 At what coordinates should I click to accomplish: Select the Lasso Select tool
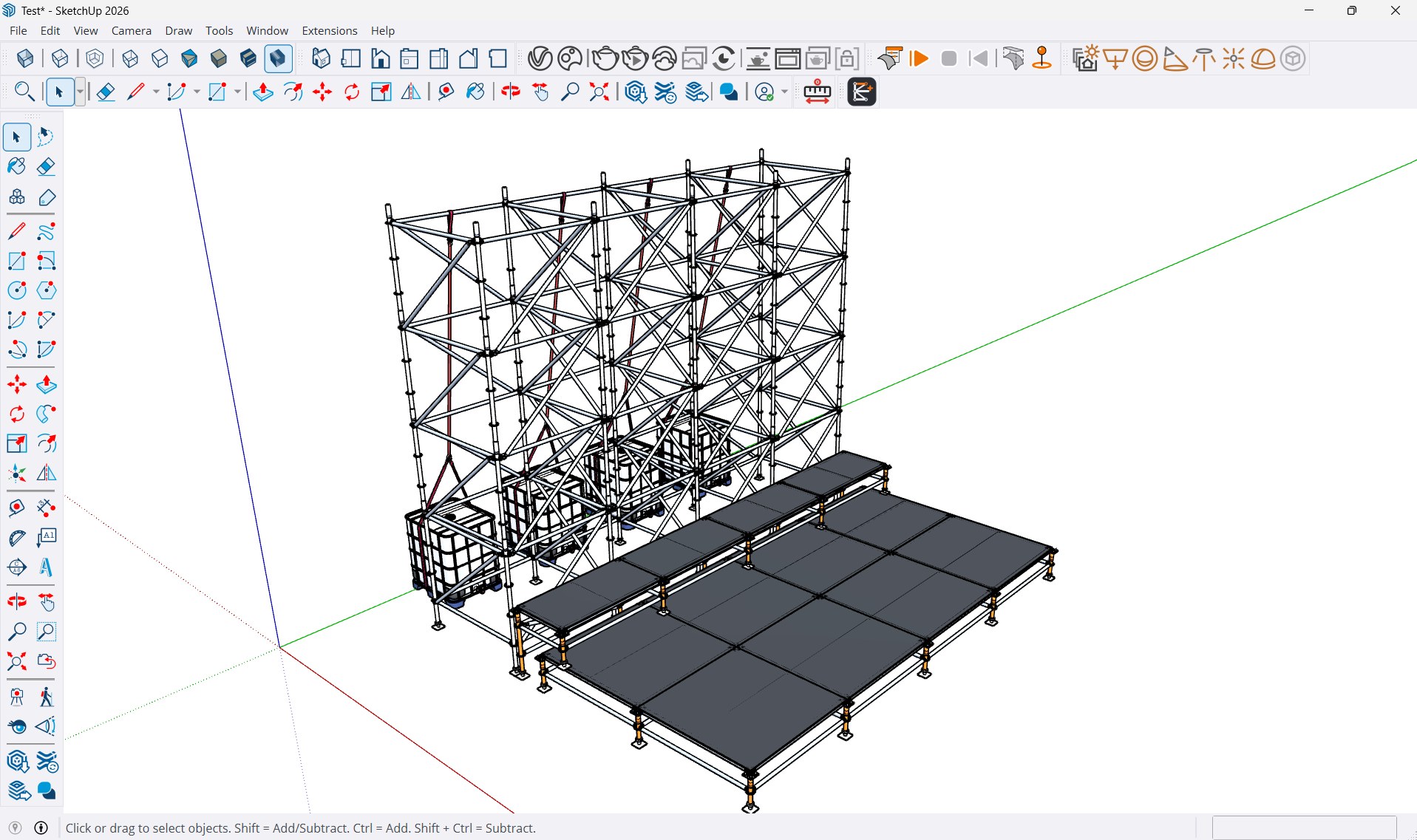(x=46, y=137)
